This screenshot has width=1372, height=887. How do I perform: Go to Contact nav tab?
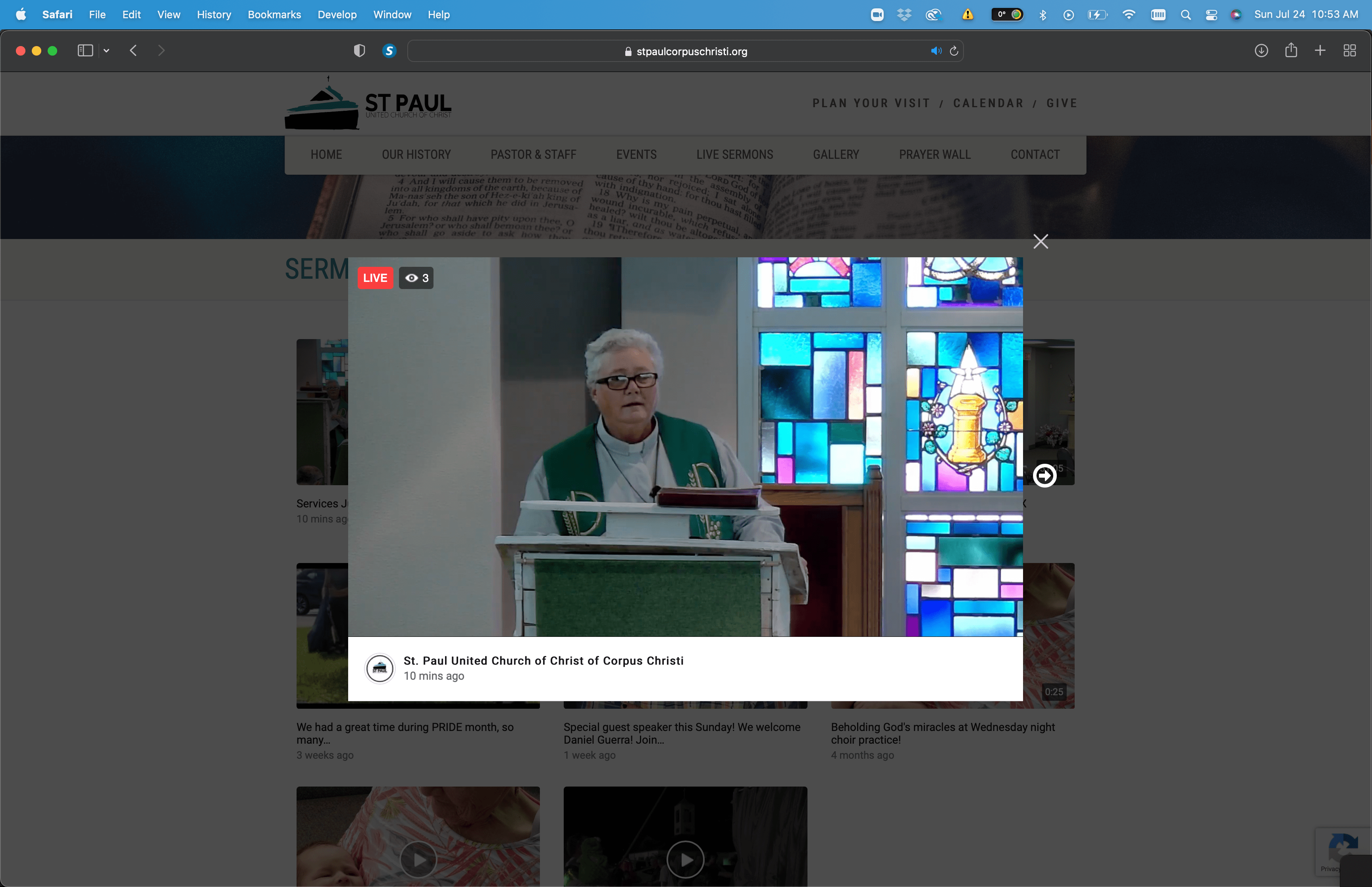point(1035,154)
